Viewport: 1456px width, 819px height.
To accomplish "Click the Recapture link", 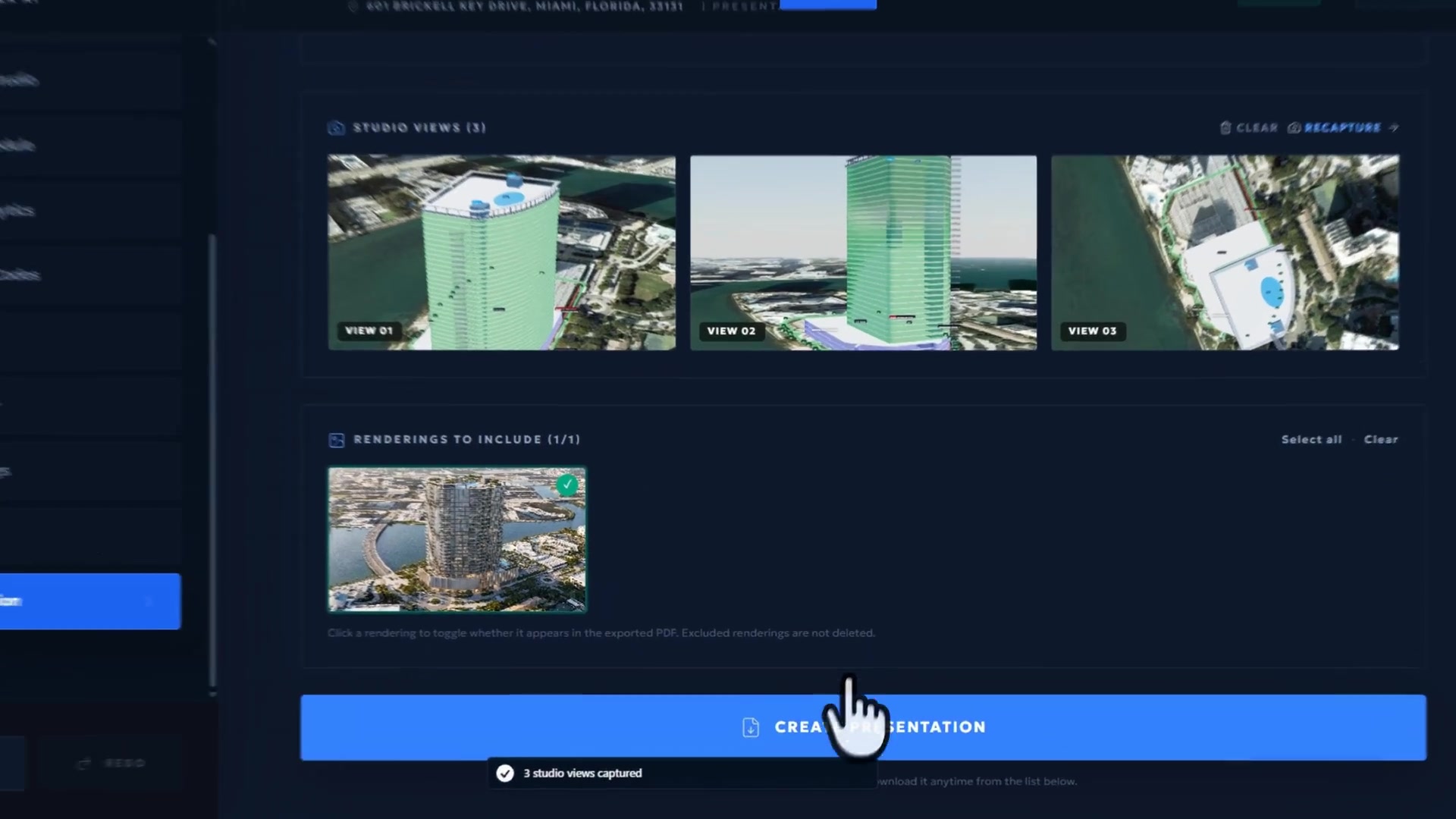I will click(x=1342, y=127).
